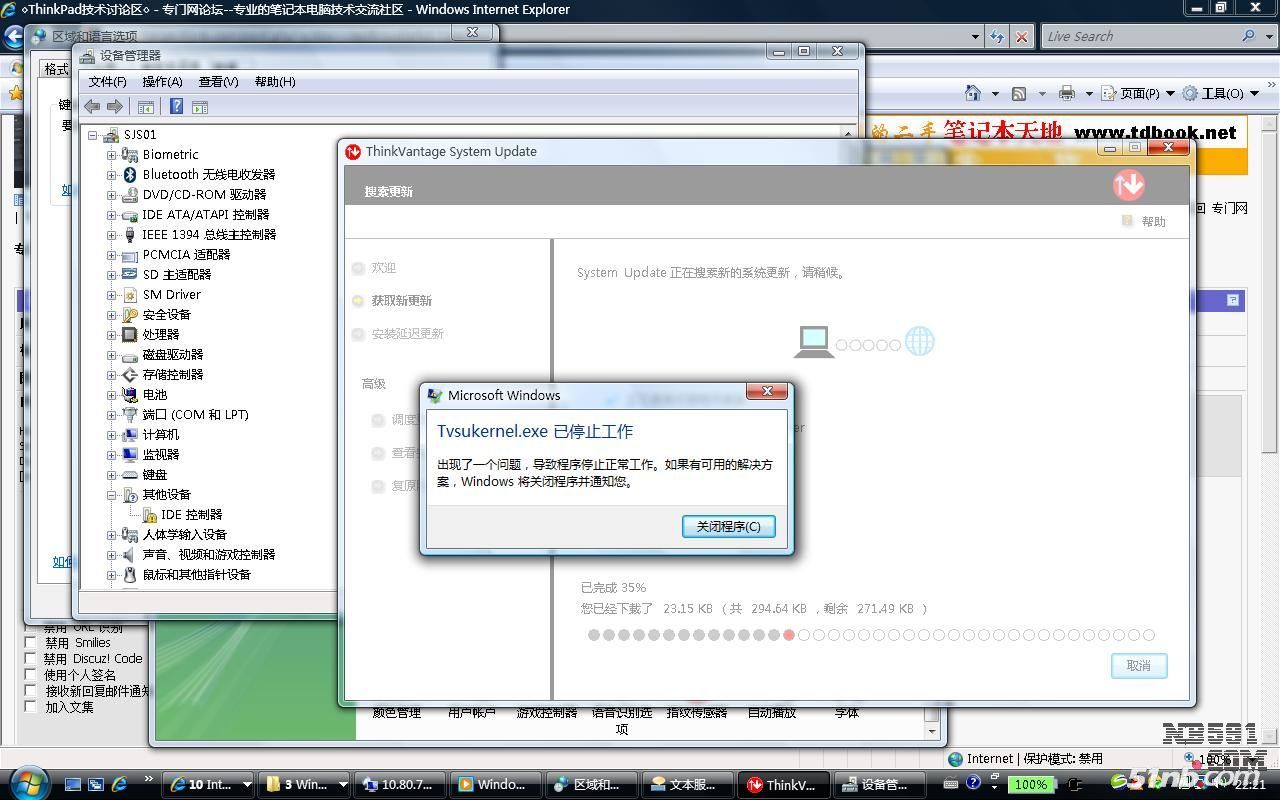The width and height of the screenshot is (1280, 800).
Task: Click the download progress dots bar
Action: (870, 635)
